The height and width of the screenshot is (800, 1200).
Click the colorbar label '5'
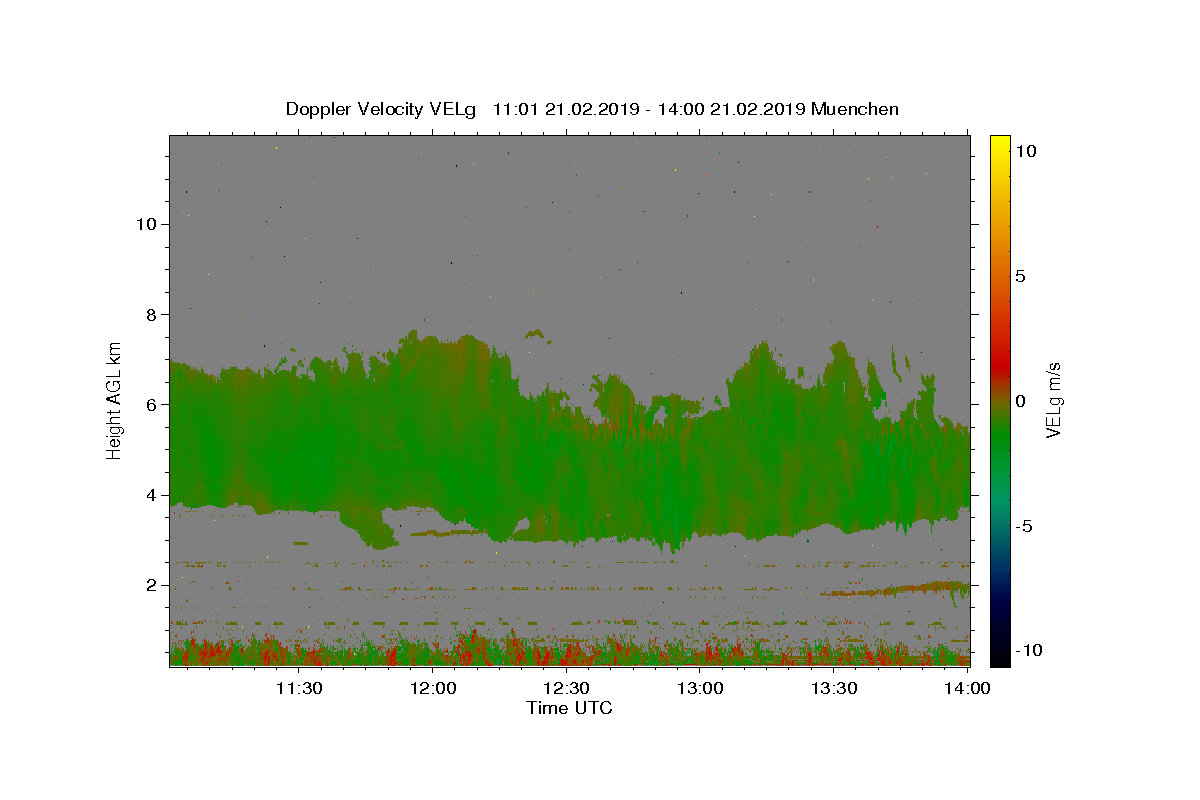click(1020, 276)
